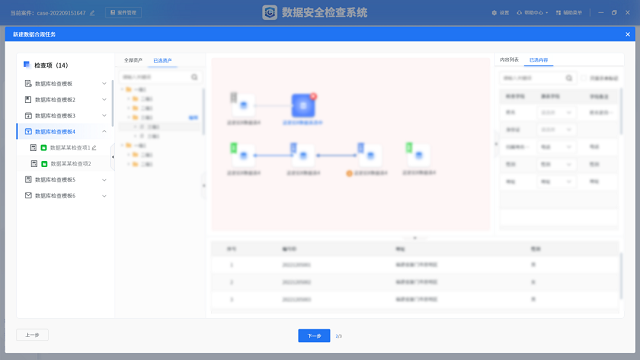Toggle the green checkbox for 数据某某检查项1

(44, 148)
